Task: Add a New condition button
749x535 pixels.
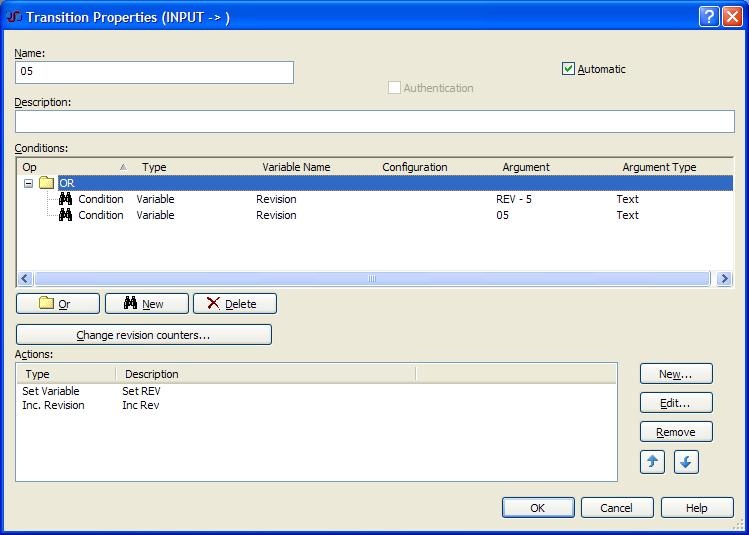Action: coord(147,304)
